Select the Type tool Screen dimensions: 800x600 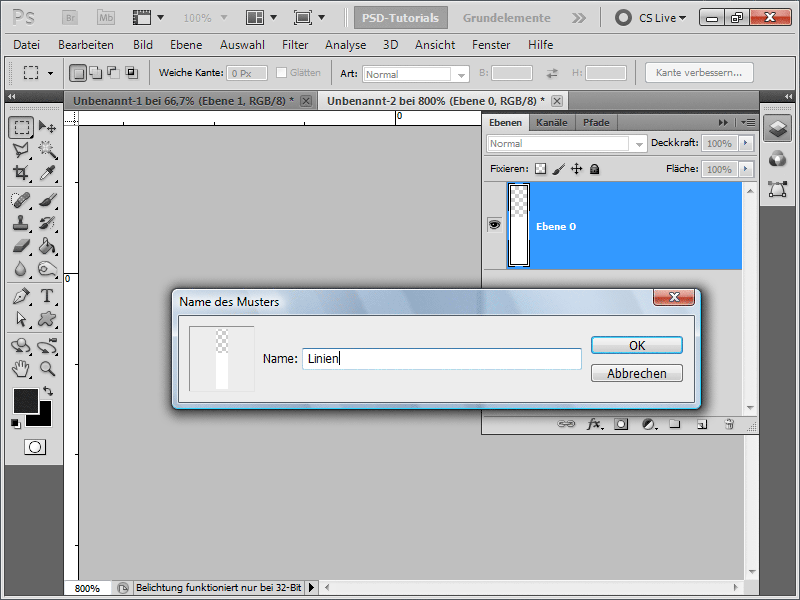tap(47, 296)
